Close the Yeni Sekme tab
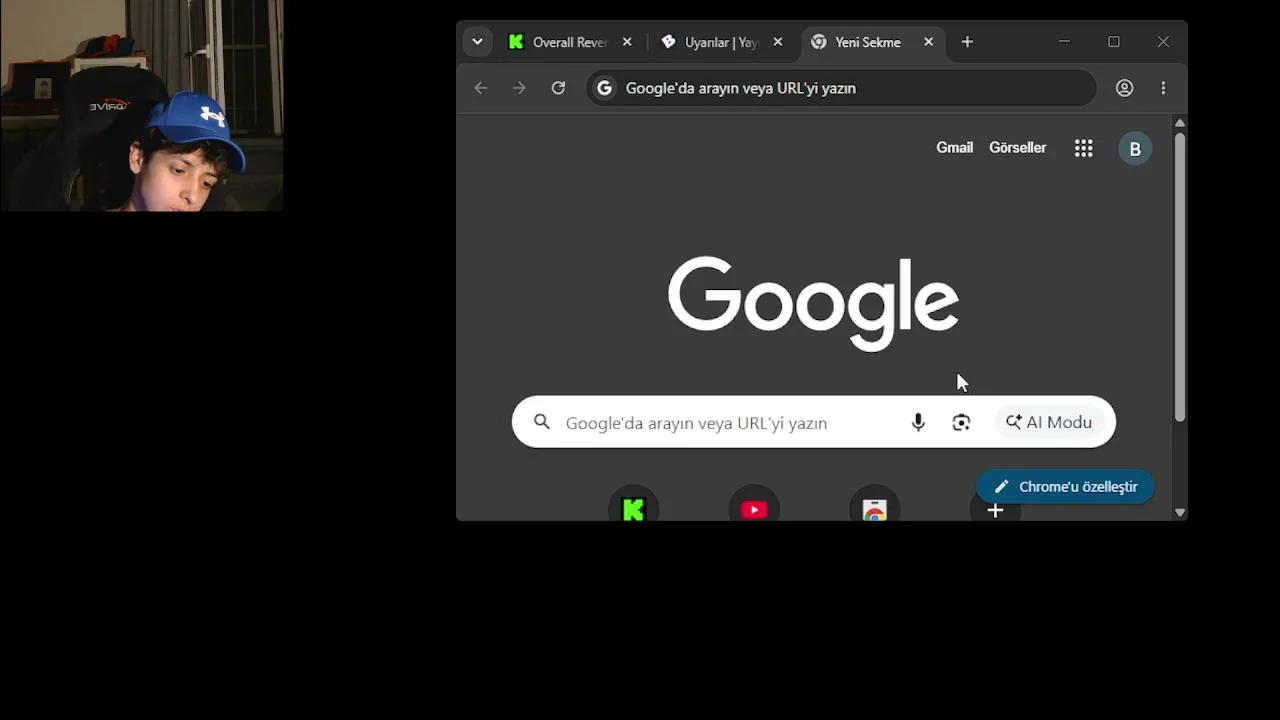This screenshot has width=1280, height=720. pos(928,42)
